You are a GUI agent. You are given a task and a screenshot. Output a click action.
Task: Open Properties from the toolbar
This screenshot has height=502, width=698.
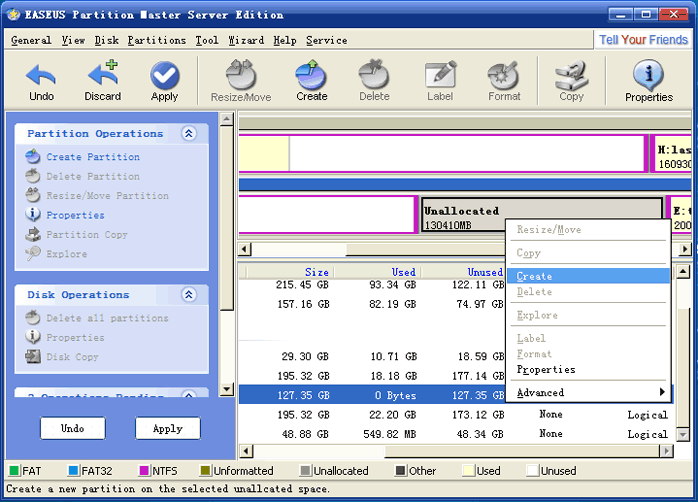pos(649,81)
